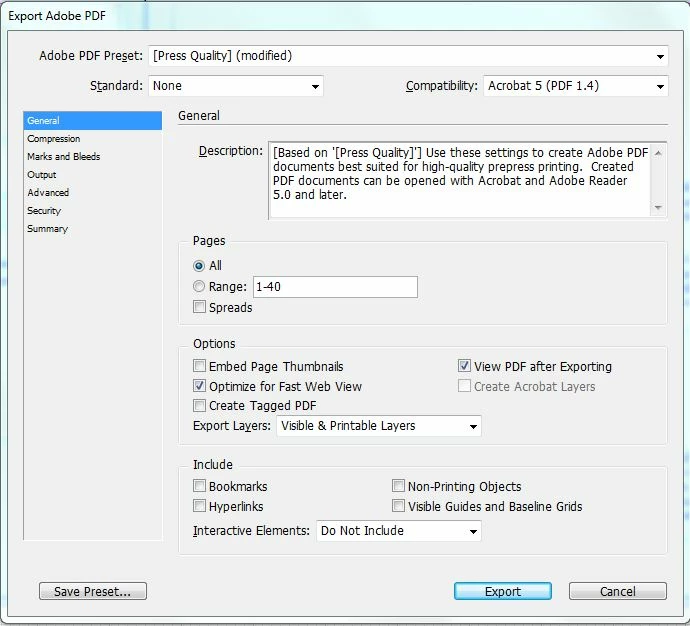Select the Range radio button

199,286
